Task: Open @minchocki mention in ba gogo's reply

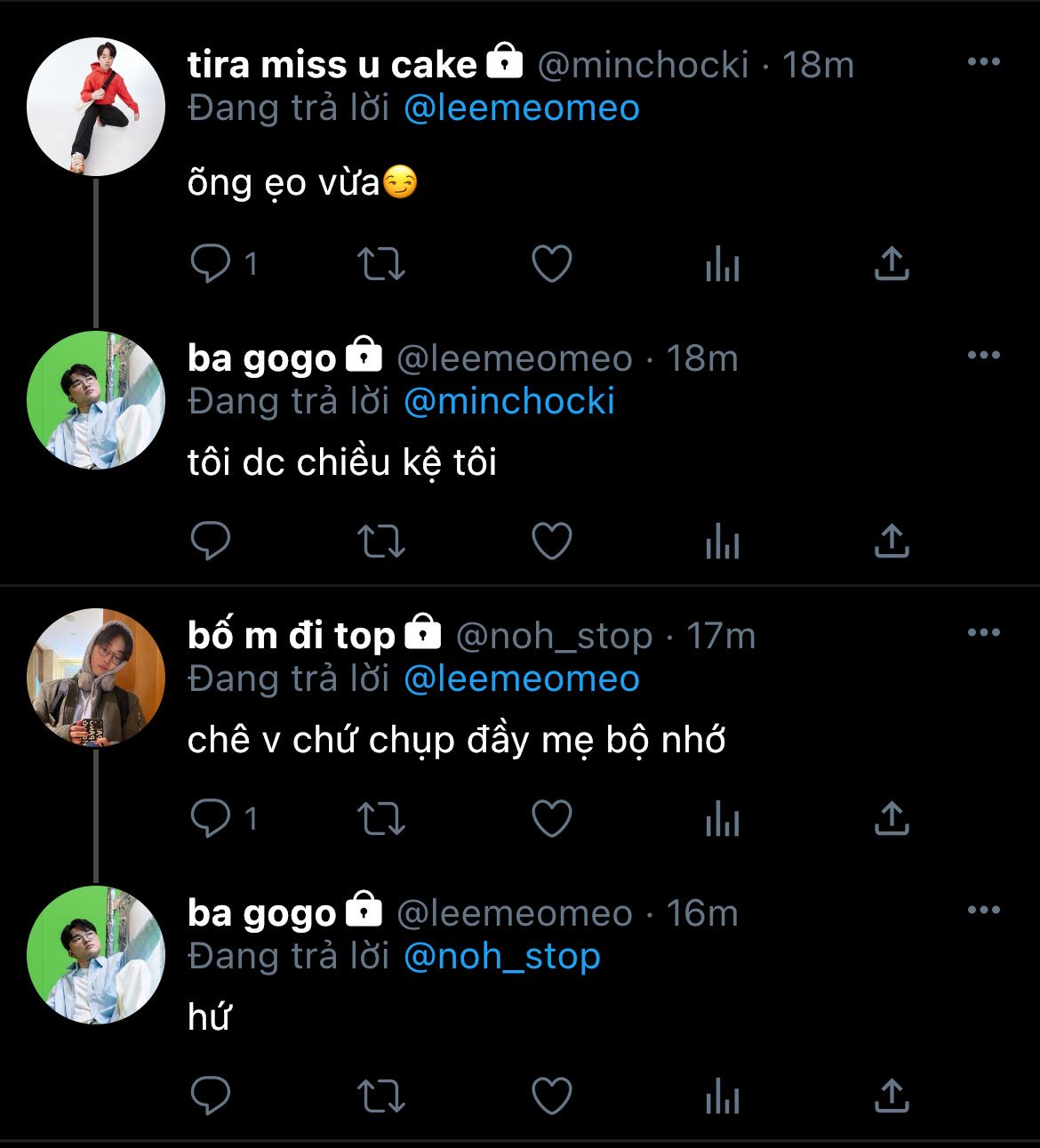Action: (x=509, y=402)
